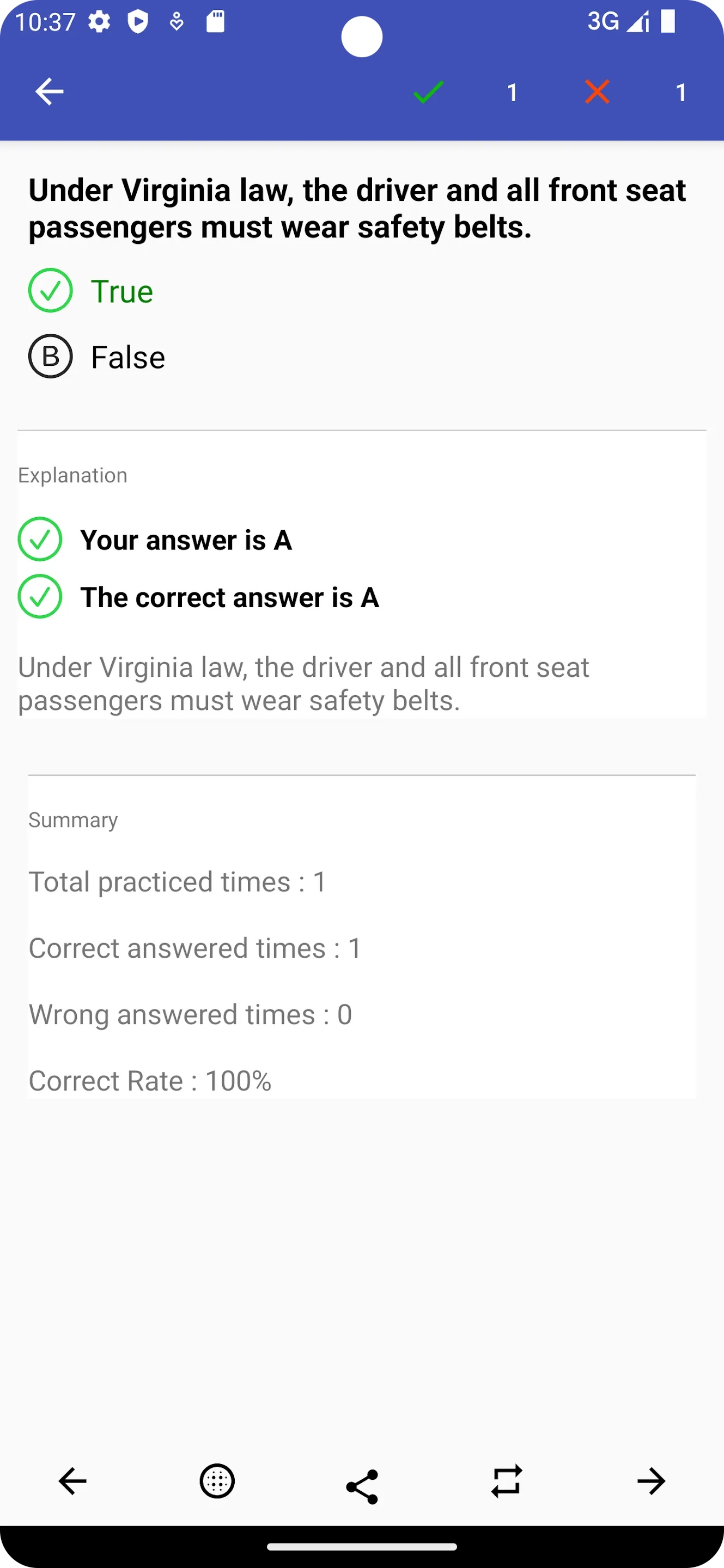Select the B circle for False
724x1568 pixels.
(x=51, y=356)
